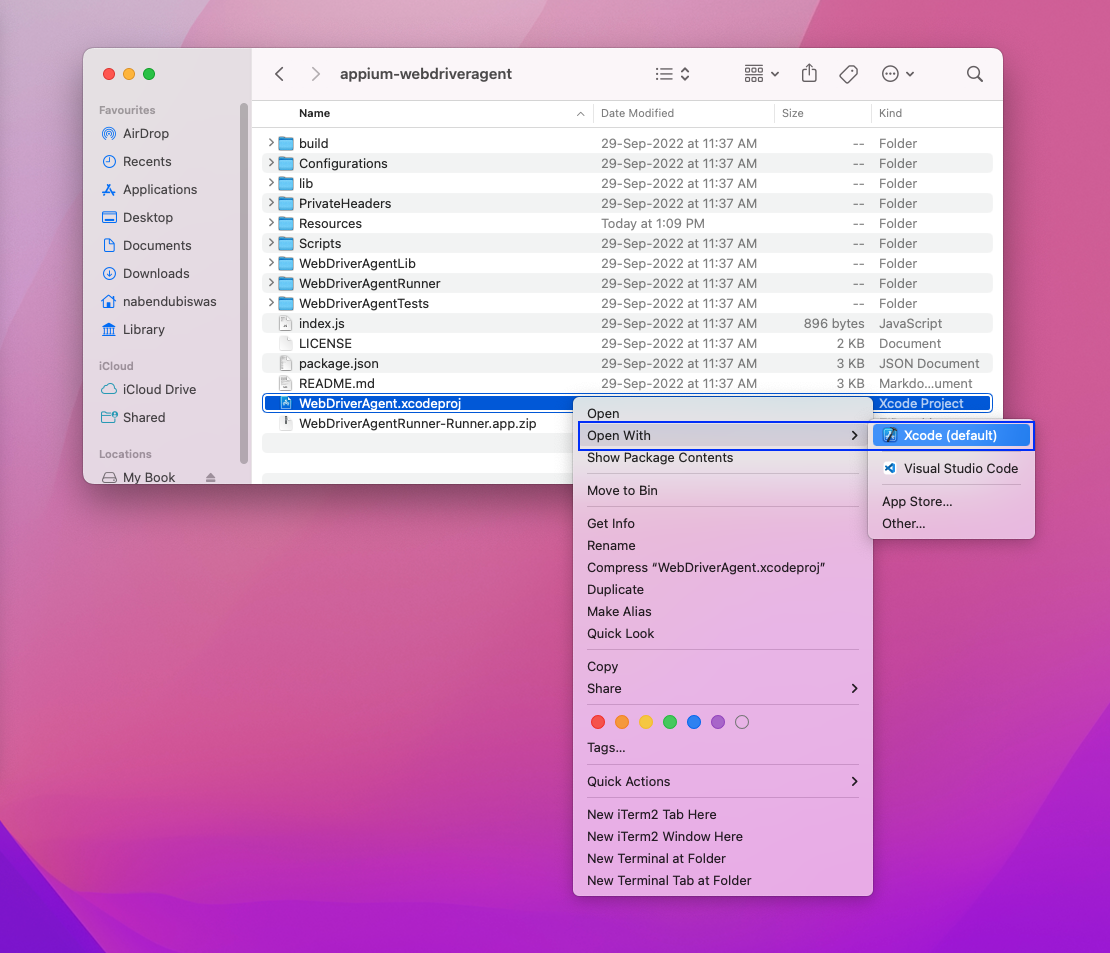Apply the green tag color
This screenshot has height=953, width=1110.
pos(670,722)
